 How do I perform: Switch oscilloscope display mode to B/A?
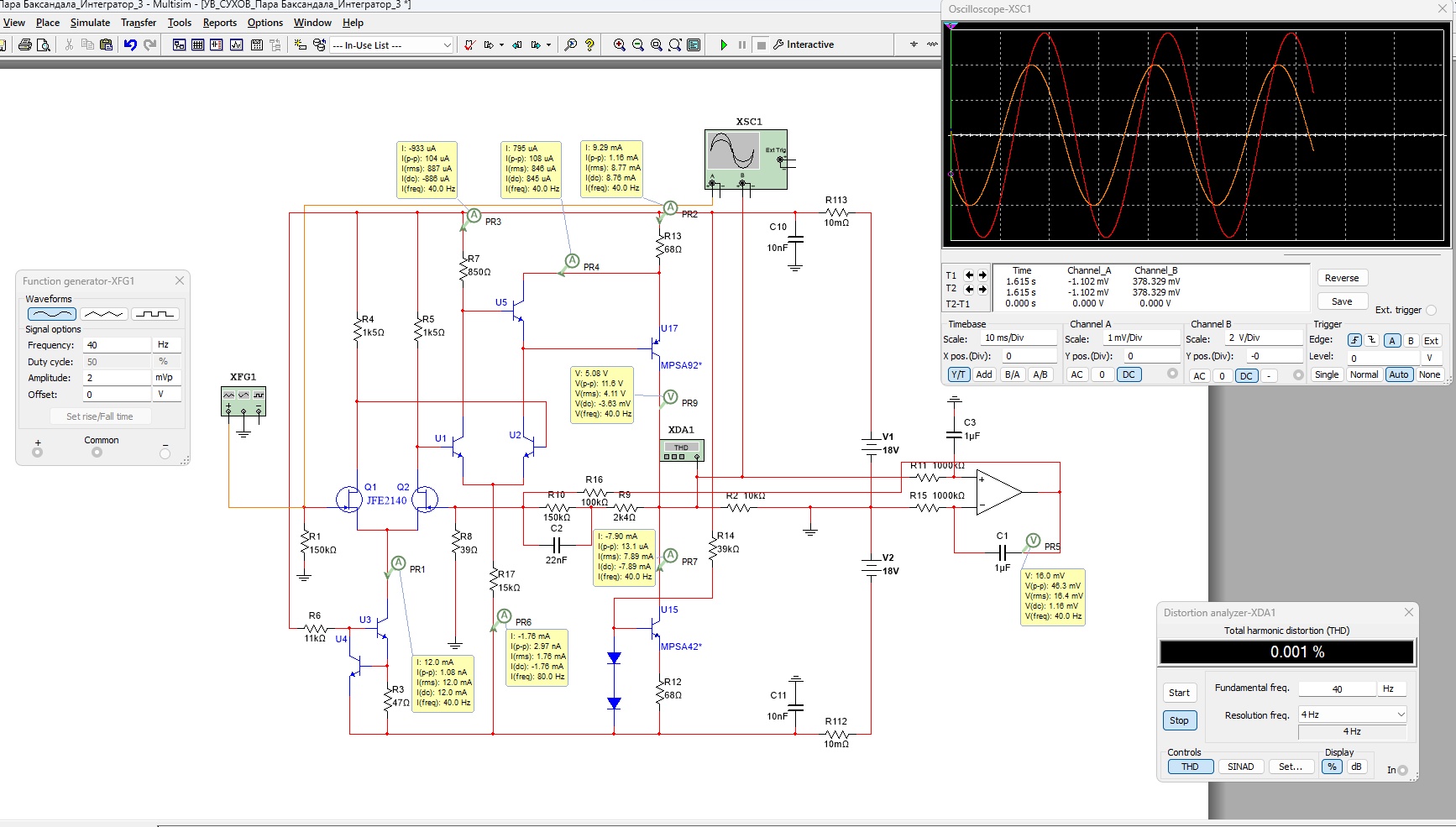point(1013,375)
